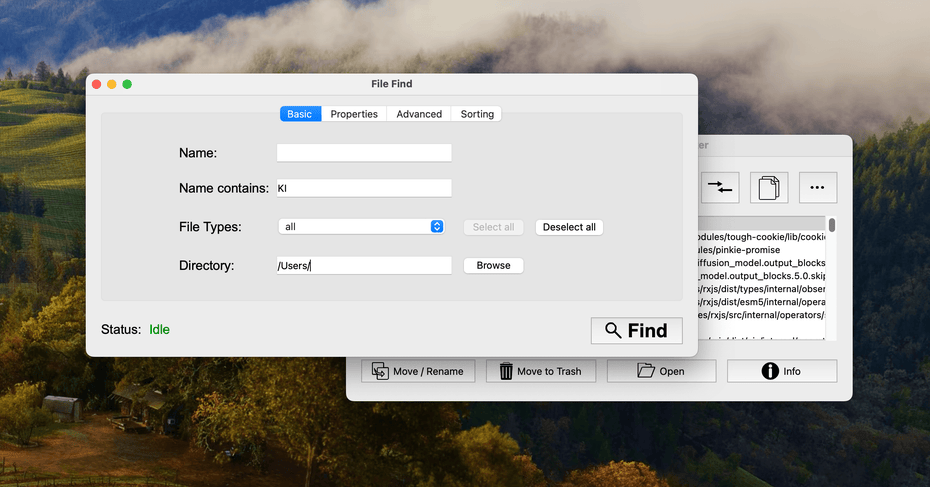Click the swap arrows icon button
This screenshot has width=930, height=487.
click(x=720, y=187)
